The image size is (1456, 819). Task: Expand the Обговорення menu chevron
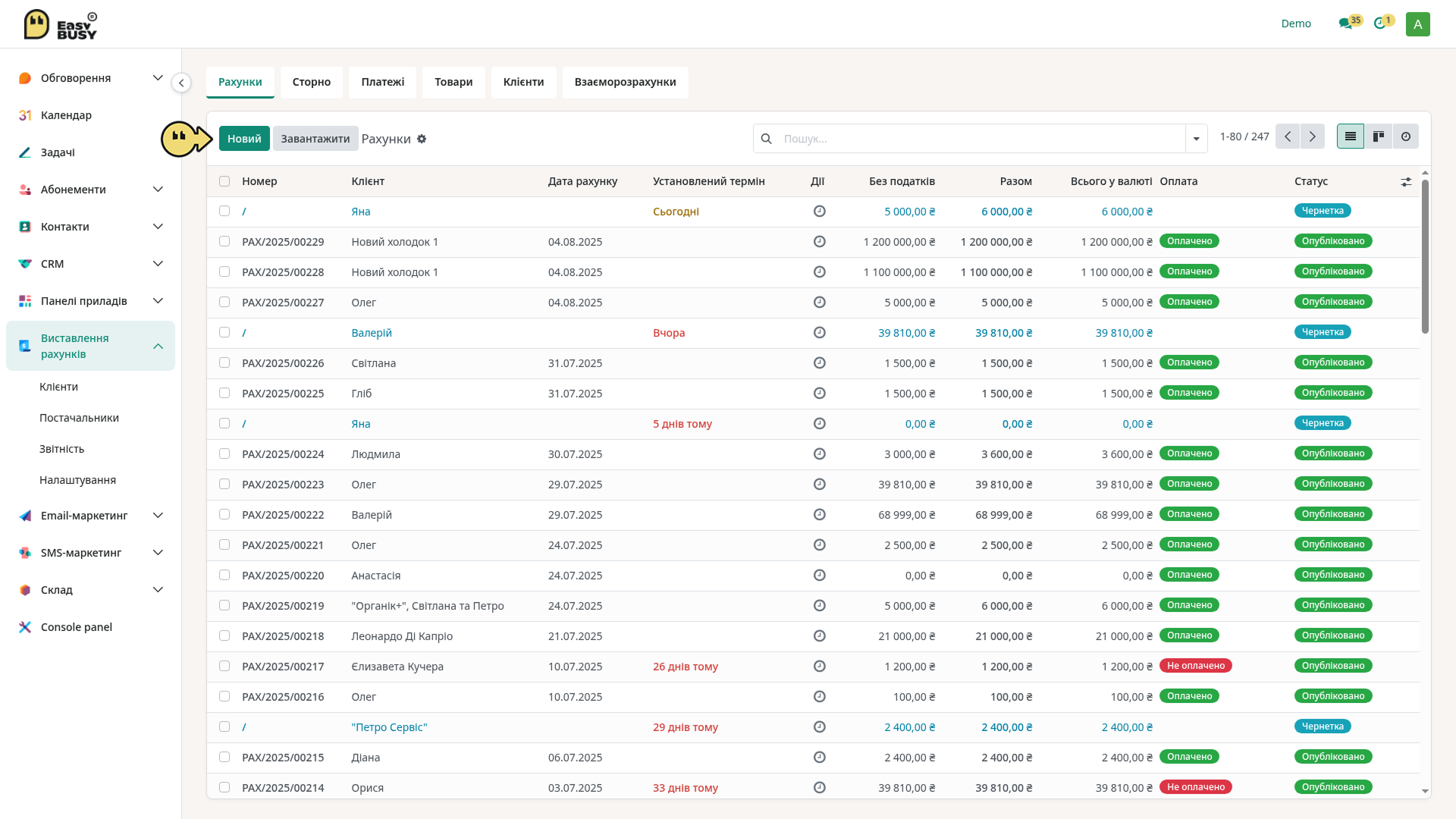(x=158, y=78)
